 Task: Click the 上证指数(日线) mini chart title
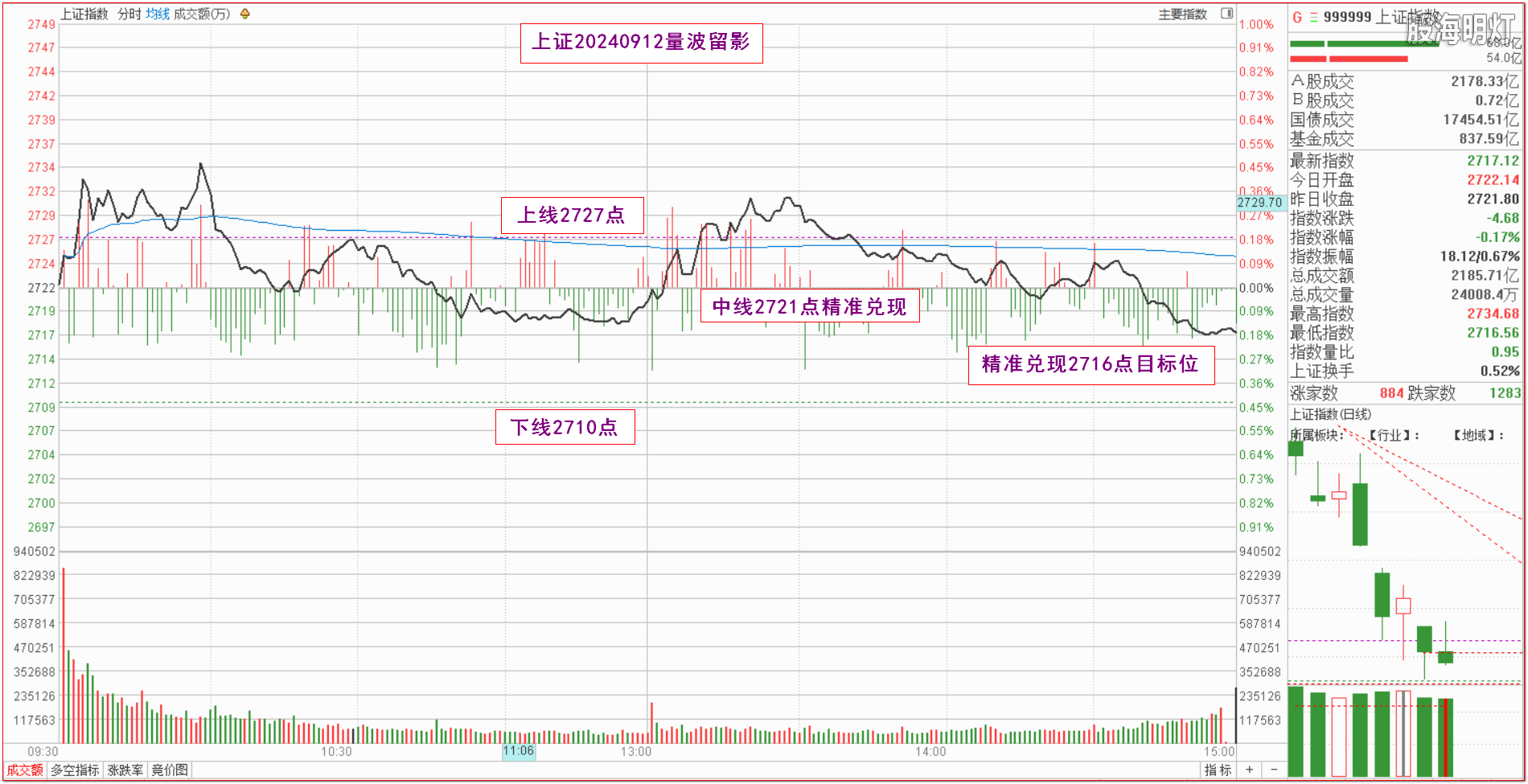coord(1331,415)
